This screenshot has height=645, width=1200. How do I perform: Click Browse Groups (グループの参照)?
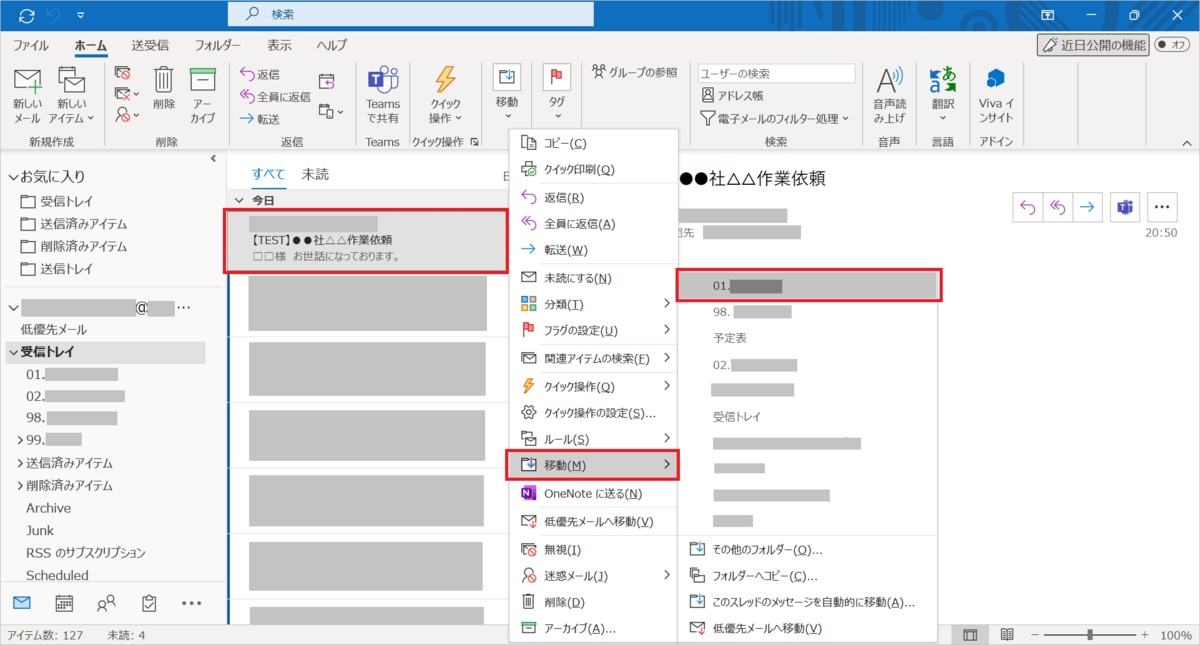coord(634,72)
